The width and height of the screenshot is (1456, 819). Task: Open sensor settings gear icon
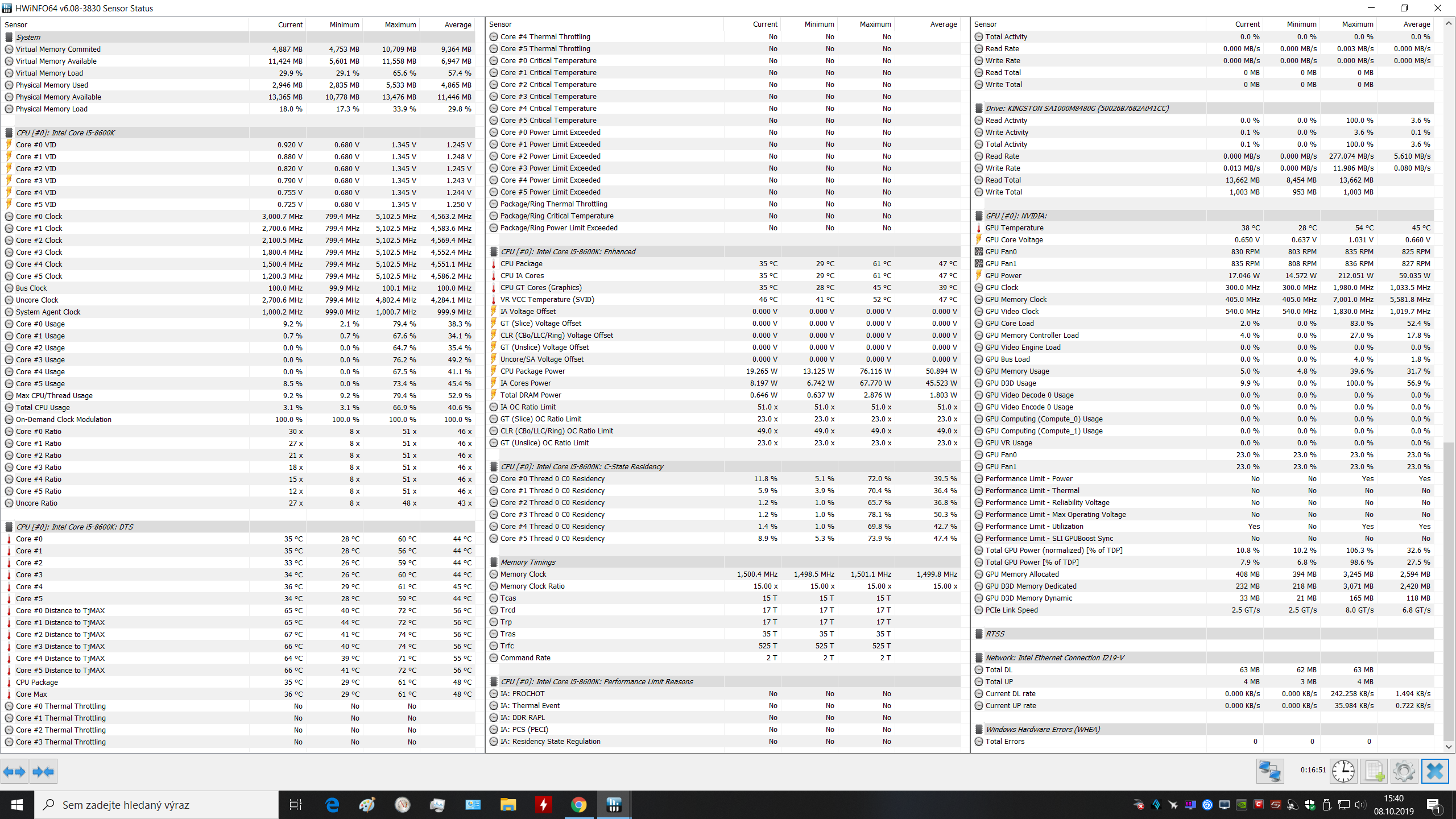click(x=1404, y=771)
